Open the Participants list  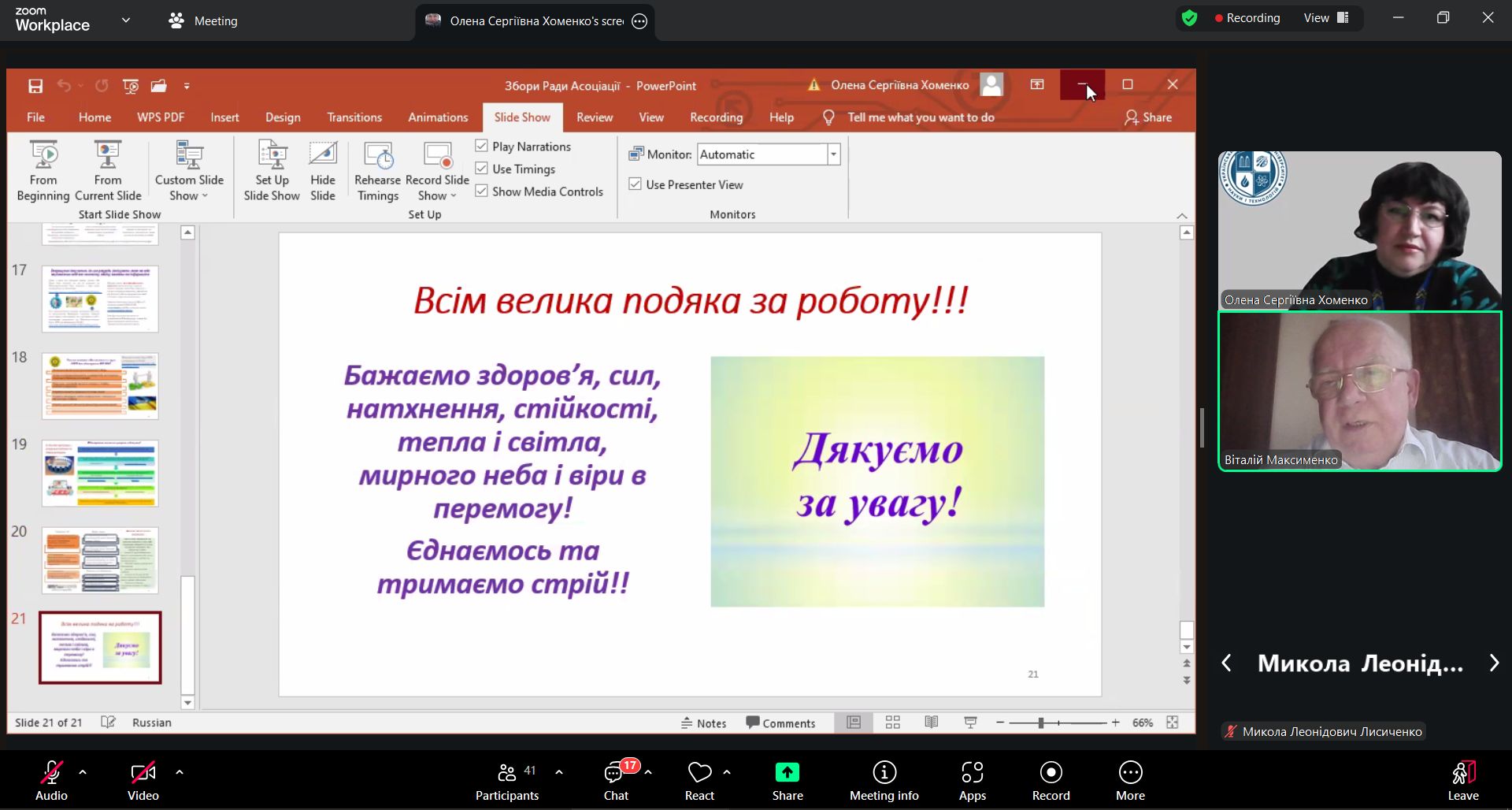click(x=507, y=773)
